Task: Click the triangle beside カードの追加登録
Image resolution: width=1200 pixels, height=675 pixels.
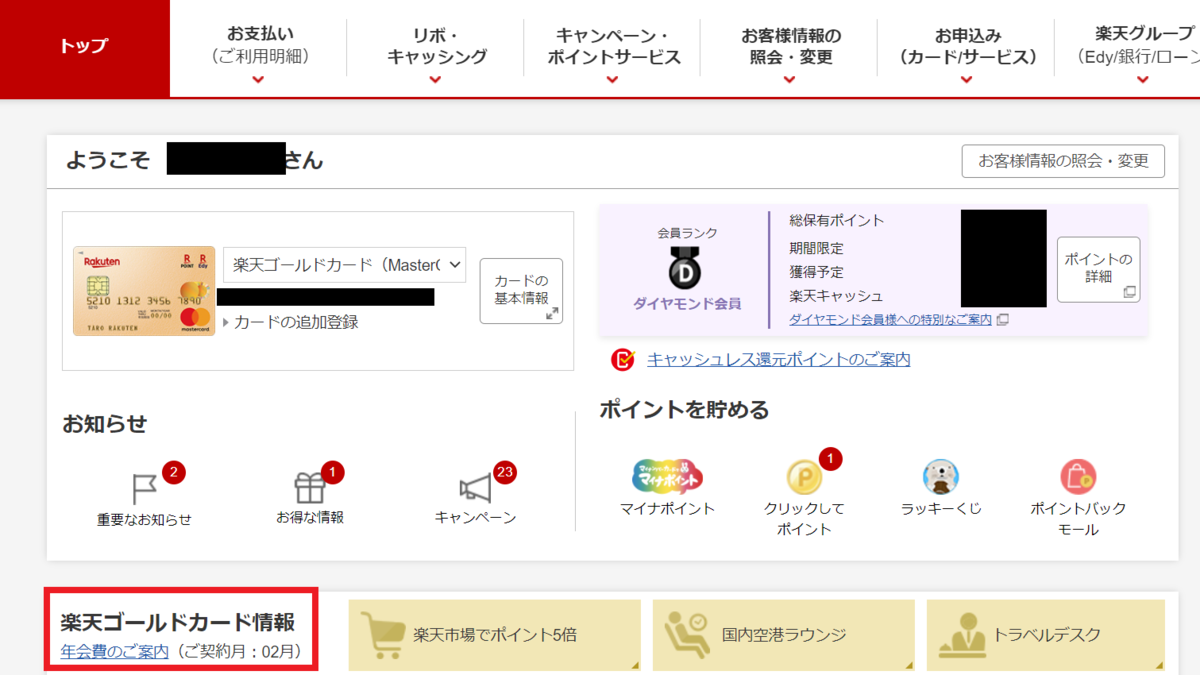Action: tap(226, 322)
